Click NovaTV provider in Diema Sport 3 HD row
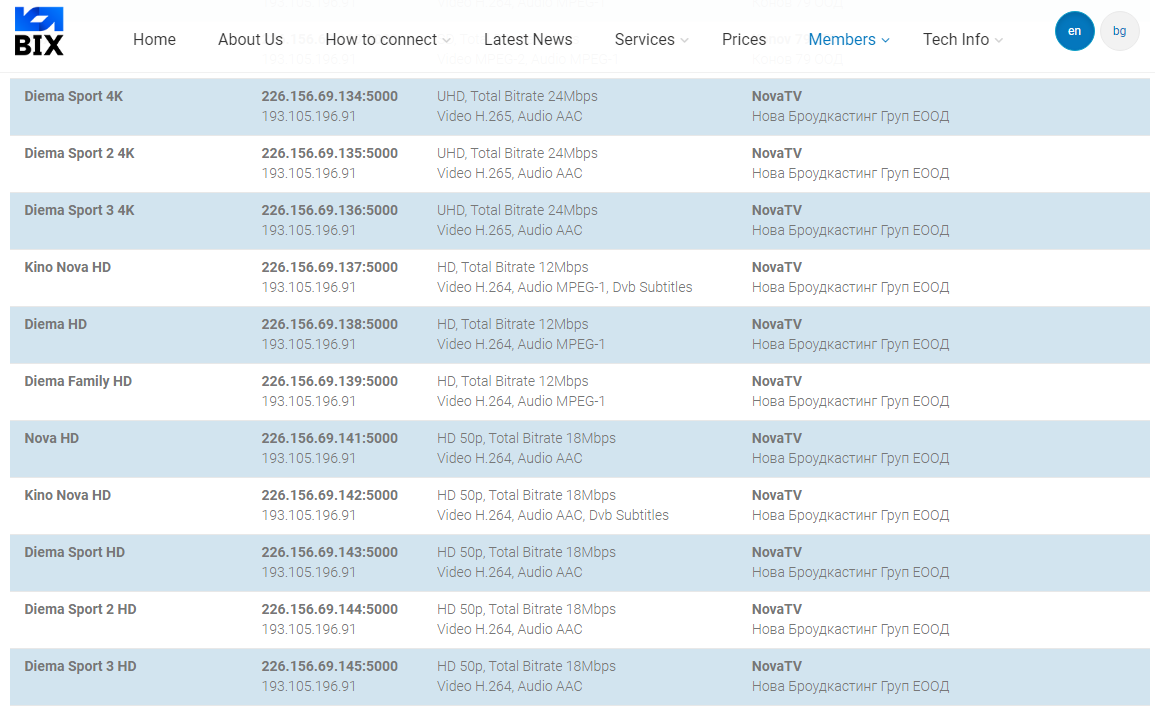 click(776, 666)
